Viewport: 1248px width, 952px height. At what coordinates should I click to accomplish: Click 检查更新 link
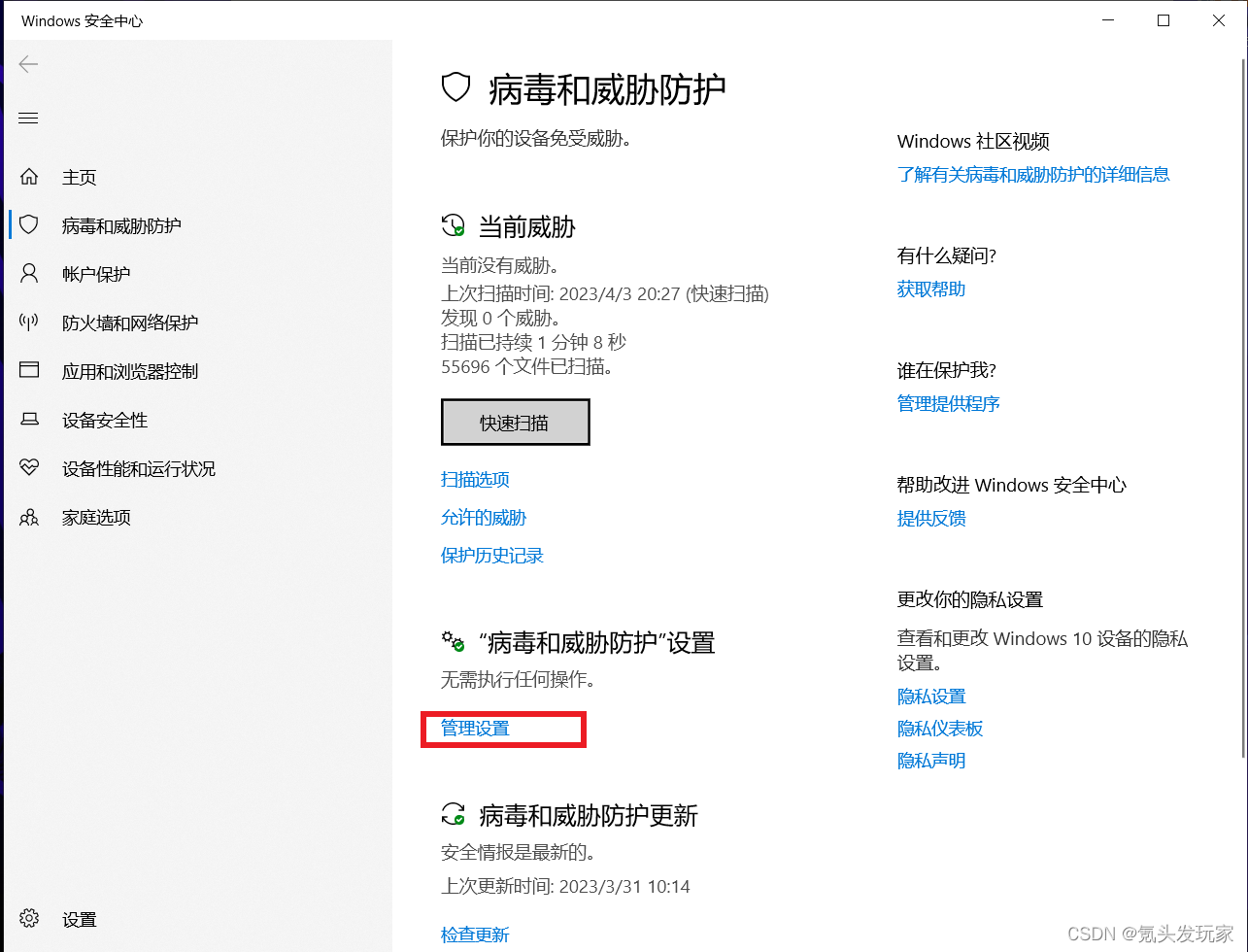475,935
